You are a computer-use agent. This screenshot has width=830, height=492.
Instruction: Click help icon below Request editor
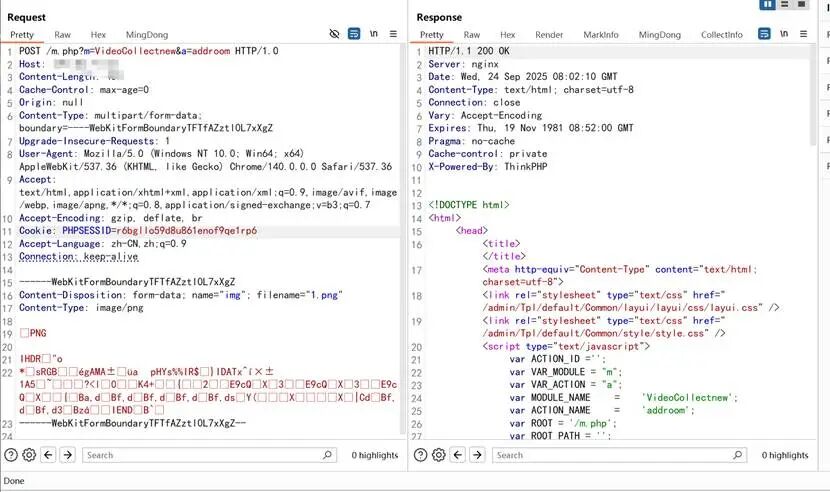pyautogui.click(x=11, y=455)
